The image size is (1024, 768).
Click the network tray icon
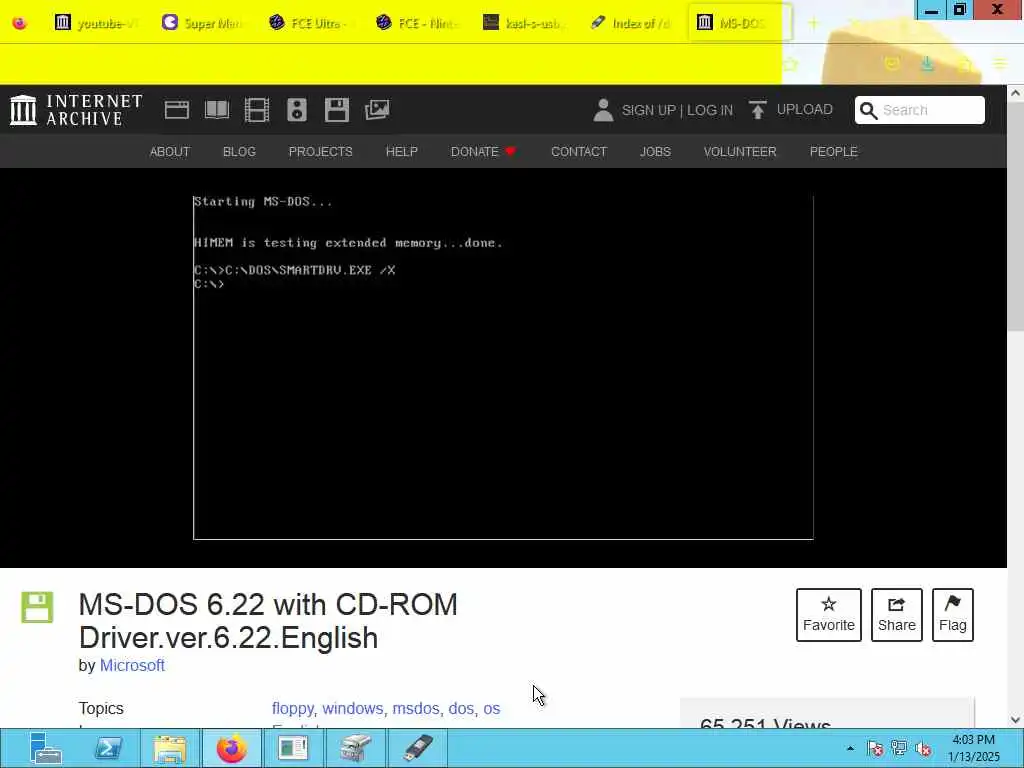click(899, 748)
